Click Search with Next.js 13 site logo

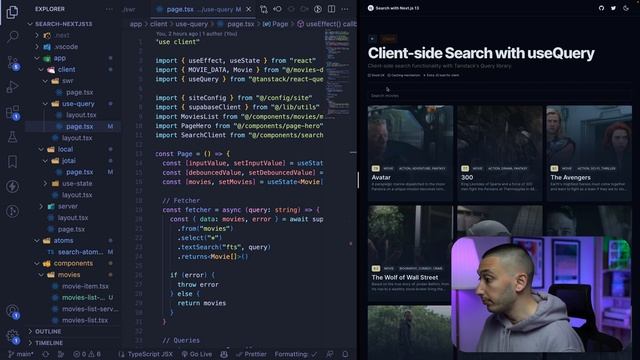pyautogui.click(x=393, y=8)
